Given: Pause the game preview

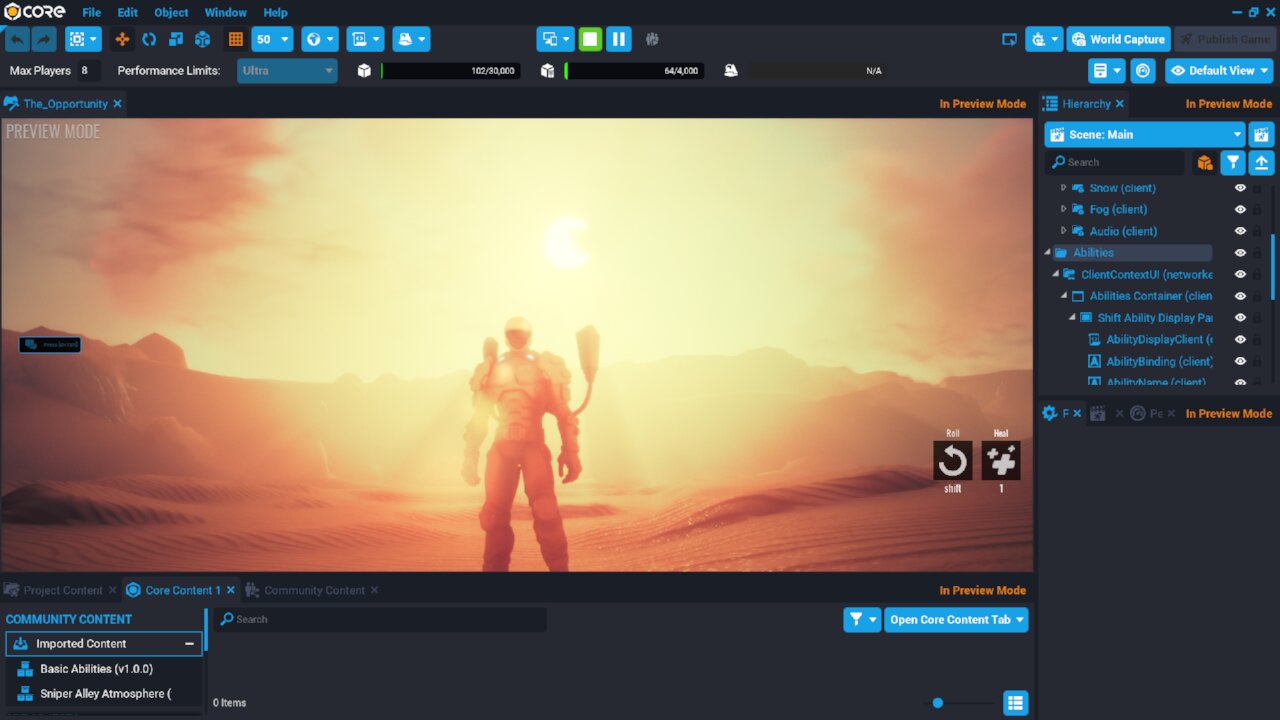Looking at the screenshot, I should (x=618, y=38).
